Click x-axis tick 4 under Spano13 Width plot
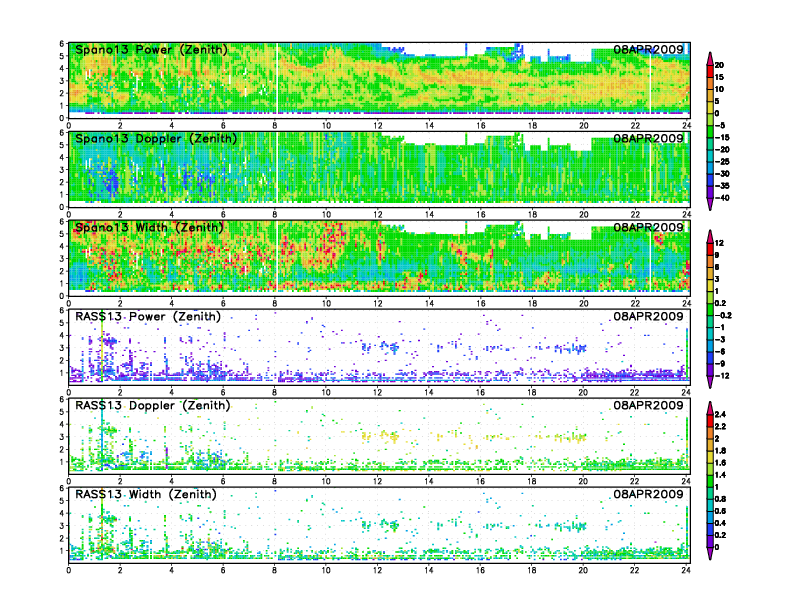 [172, 303]
